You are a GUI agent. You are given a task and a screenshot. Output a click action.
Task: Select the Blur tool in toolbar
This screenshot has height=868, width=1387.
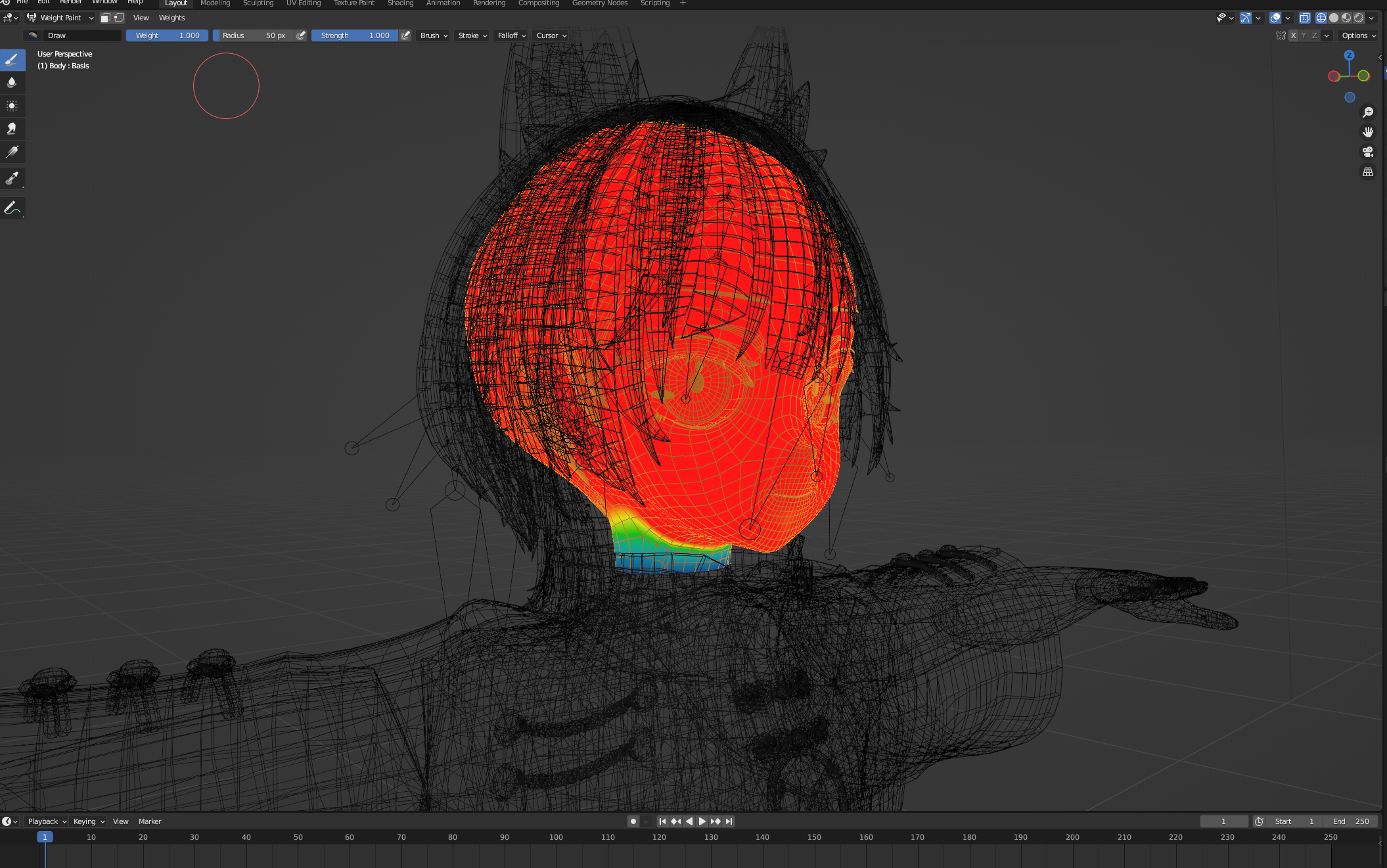point(12,83)
